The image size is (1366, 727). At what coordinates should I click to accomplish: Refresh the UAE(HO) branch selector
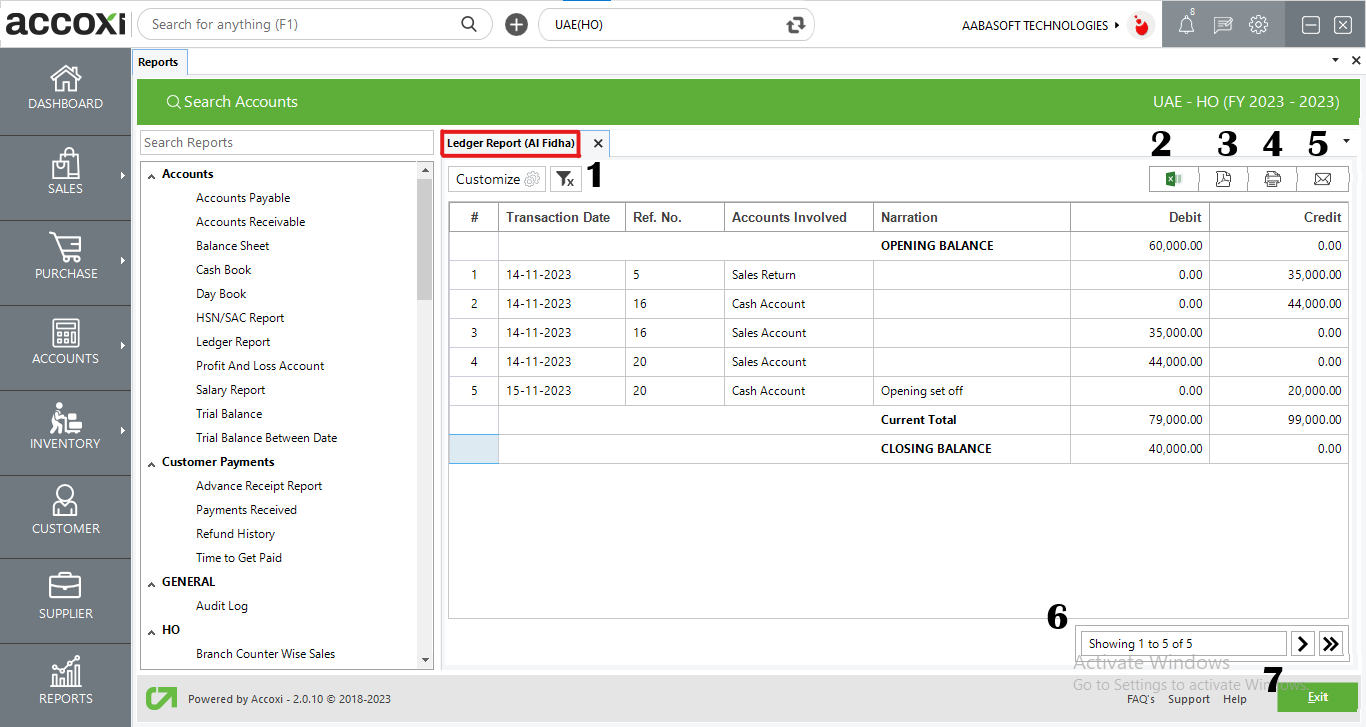click(x=796, y=25)
